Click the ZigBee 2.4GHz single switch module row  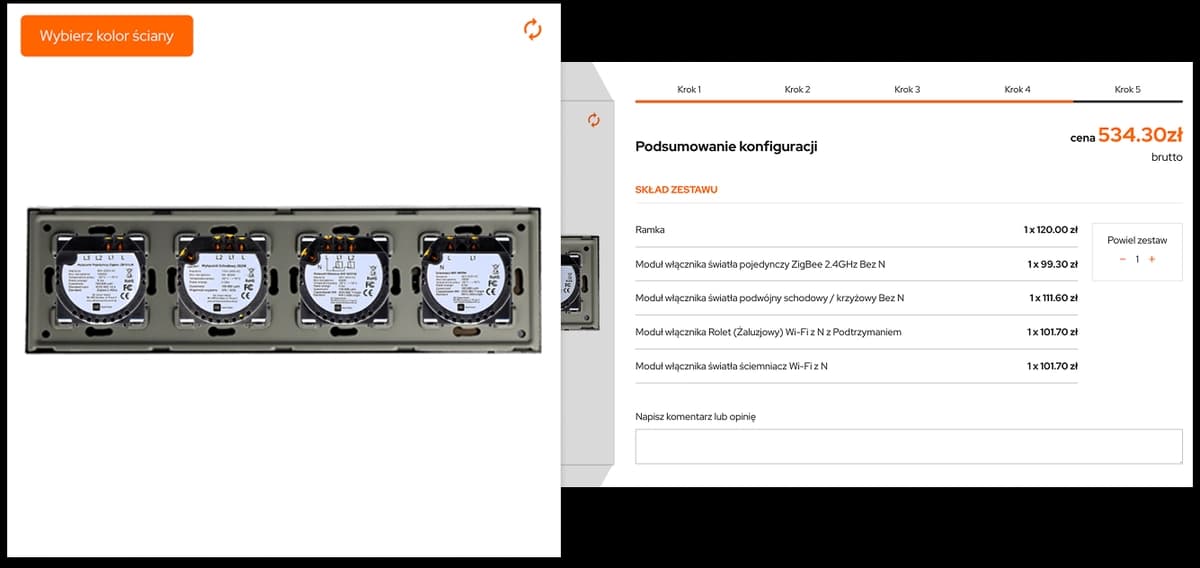pos(856,265)
